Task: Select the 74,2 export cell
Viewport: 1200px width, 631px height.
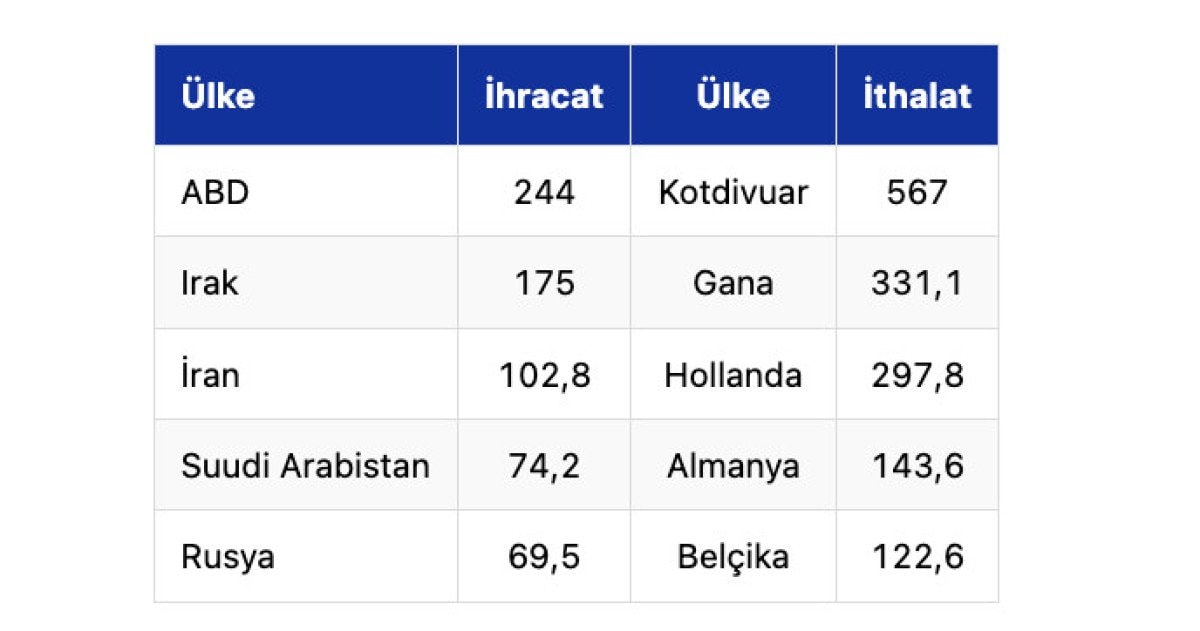Action: [x=544, y=466]
